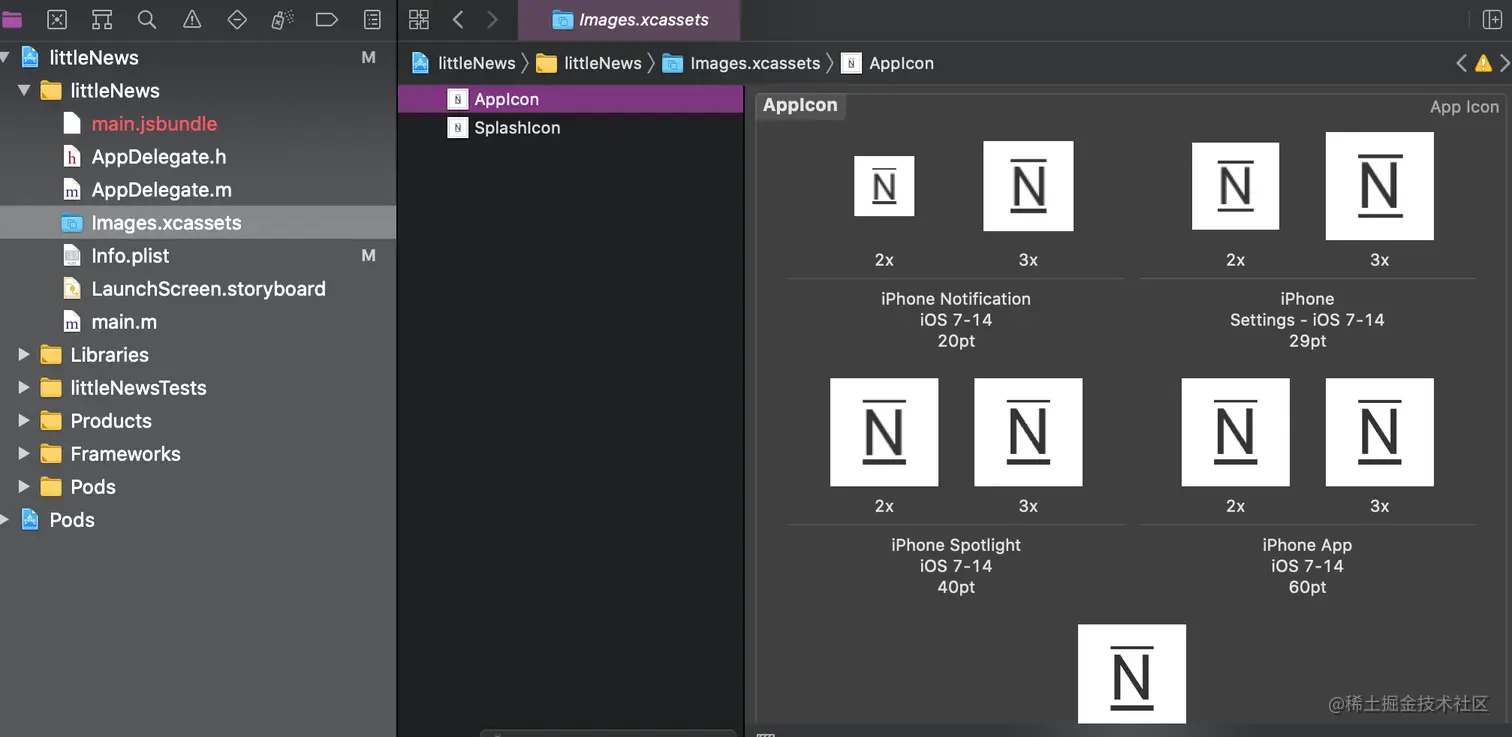Screen dimensions: 1512x737
Task: Select AppIcon in the asset list
Action: (x=571, y=99)
